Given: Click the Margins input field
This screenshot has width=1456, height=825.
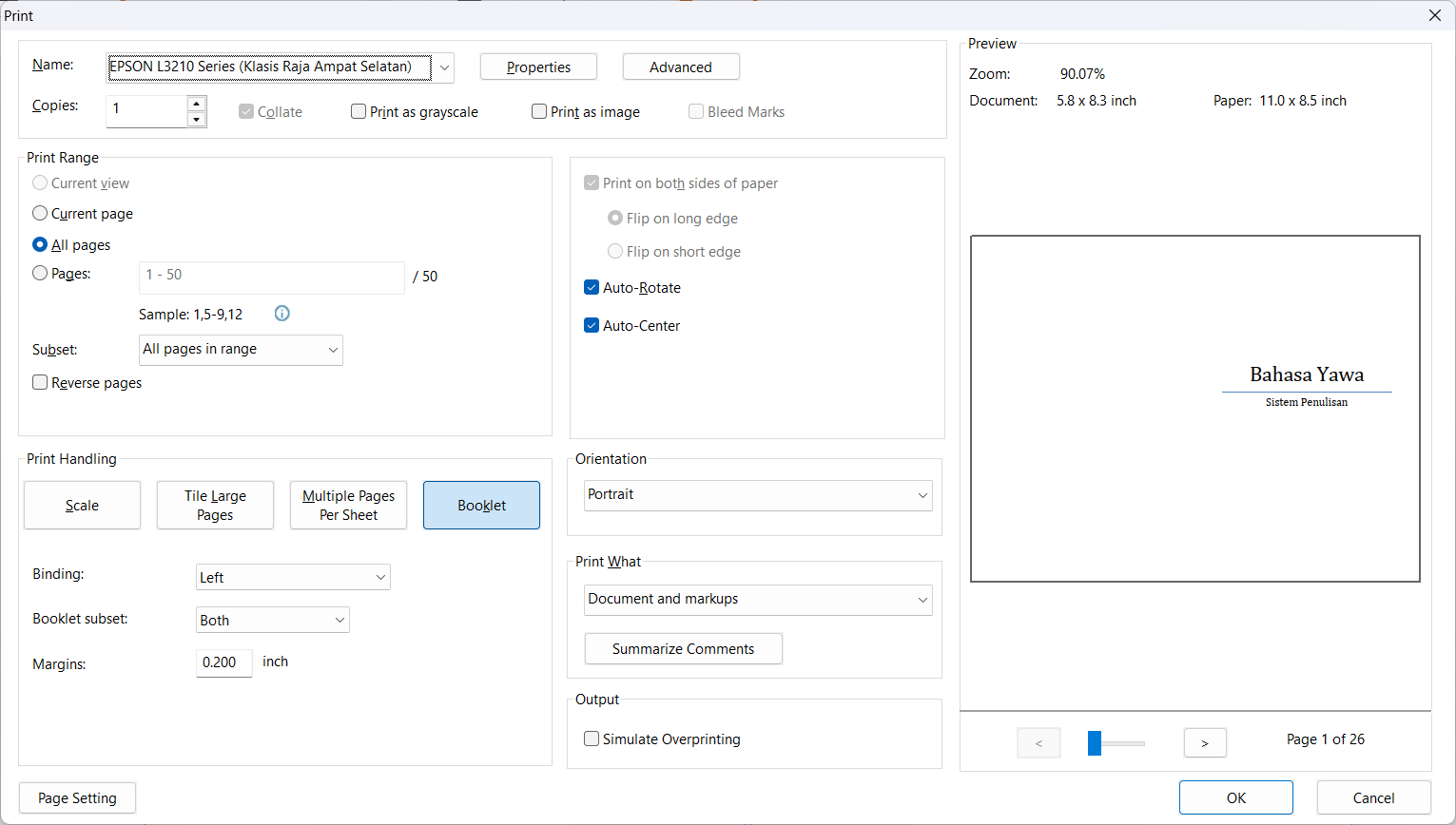Looking at the screenshot, I should [223, 662].
